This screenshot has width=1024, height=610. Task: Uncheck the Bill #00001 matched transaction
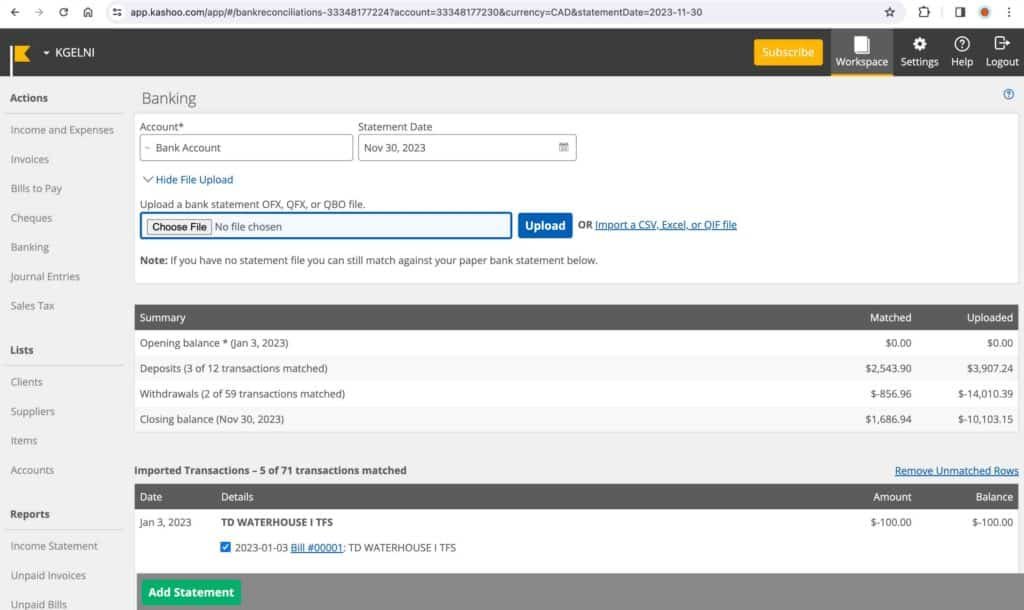pyautogui.click(x=225, y=547)
